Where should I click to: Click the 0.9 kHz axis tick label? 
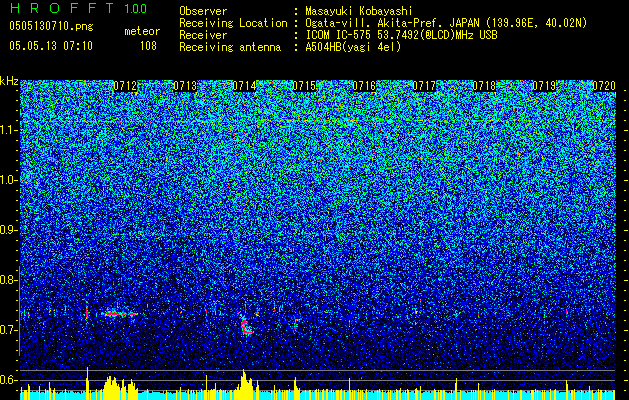(x=8, y=230)
